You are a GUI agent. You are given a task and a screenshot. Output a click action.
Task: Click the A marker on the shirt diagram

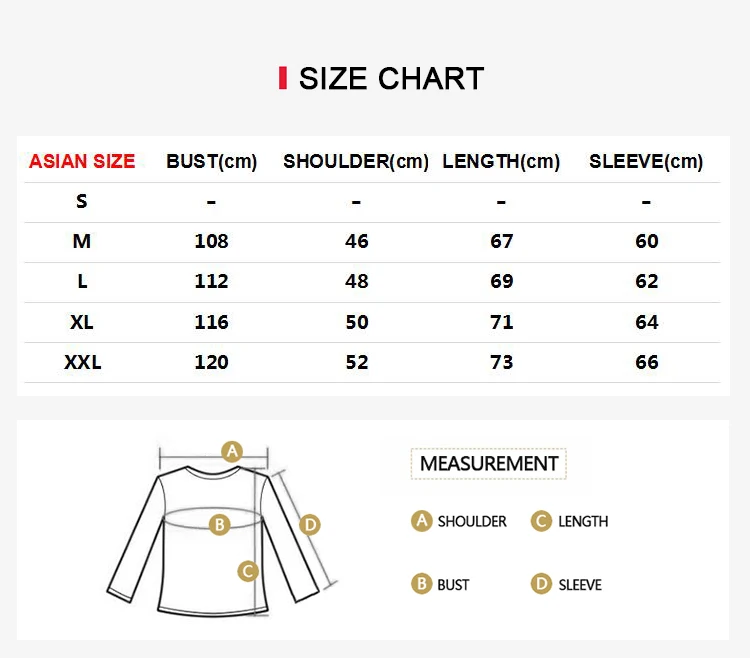[232, 451]
